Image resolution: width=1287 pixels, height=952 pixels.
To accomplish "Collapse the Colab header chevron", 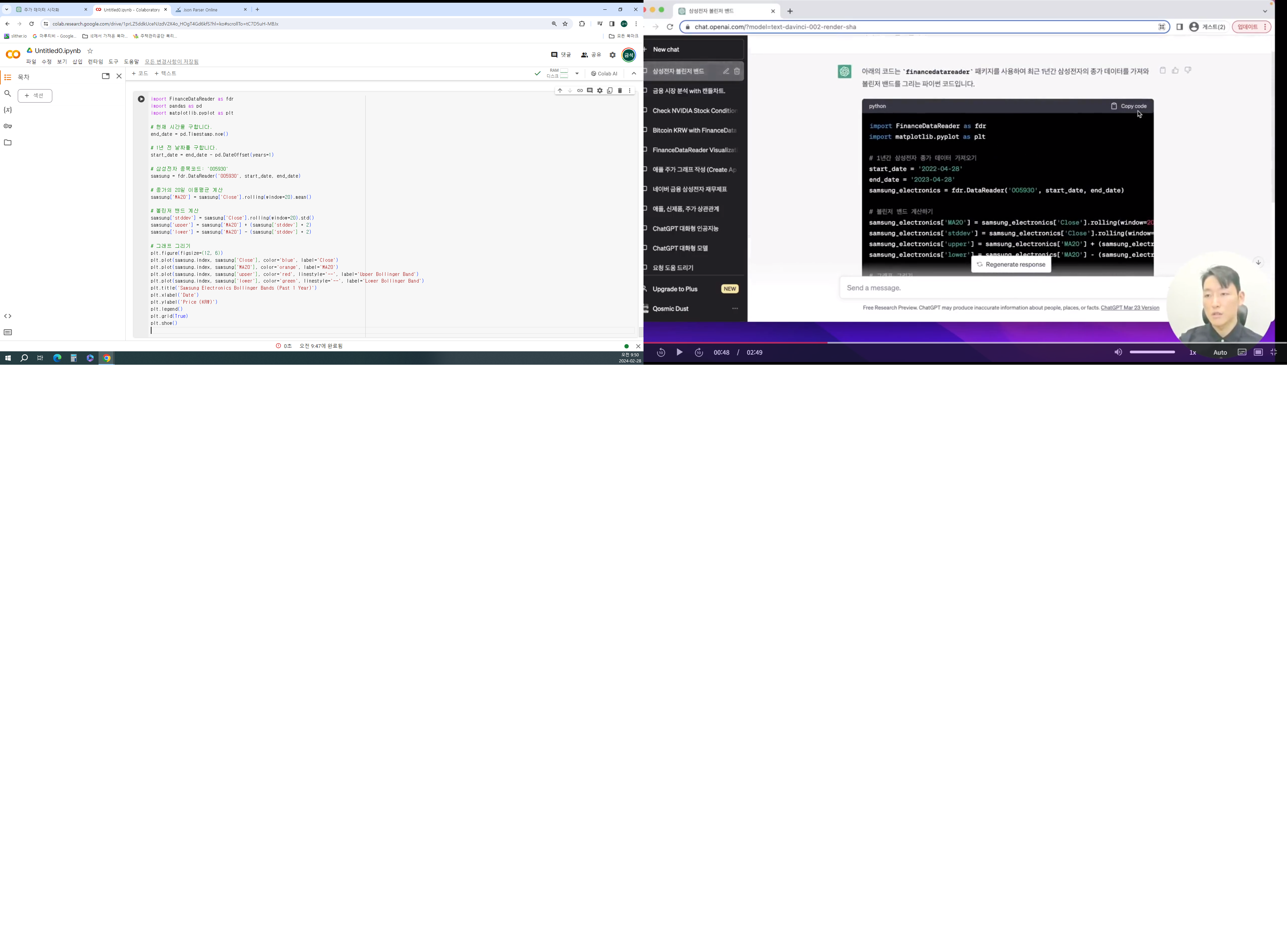I will click(x=634, y=74).
